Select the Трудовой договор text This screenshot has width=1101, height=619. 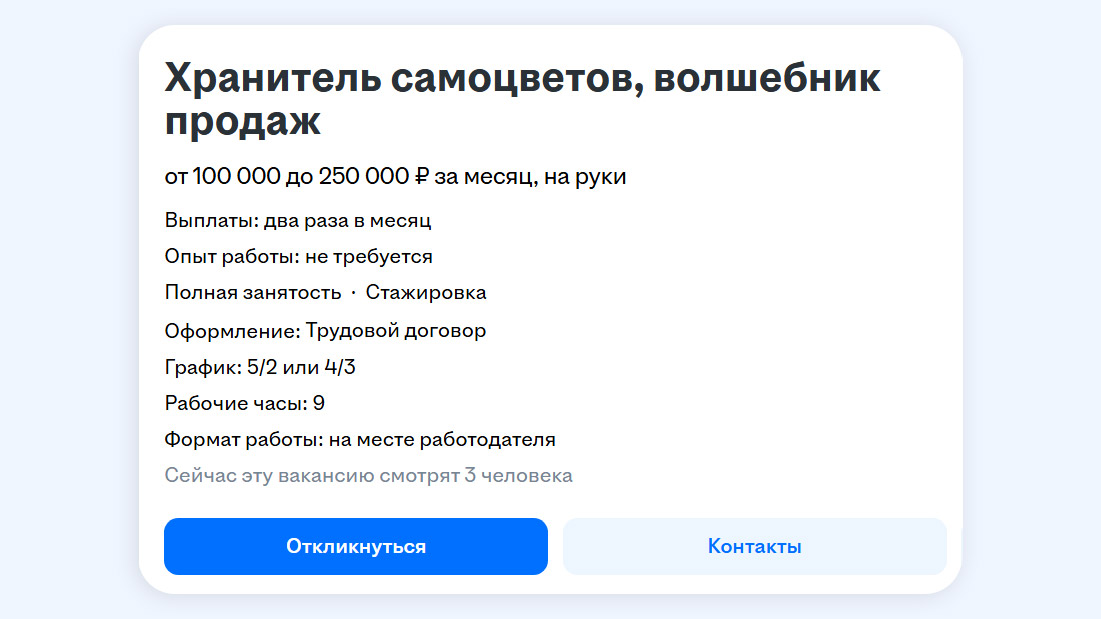[396, 330]
